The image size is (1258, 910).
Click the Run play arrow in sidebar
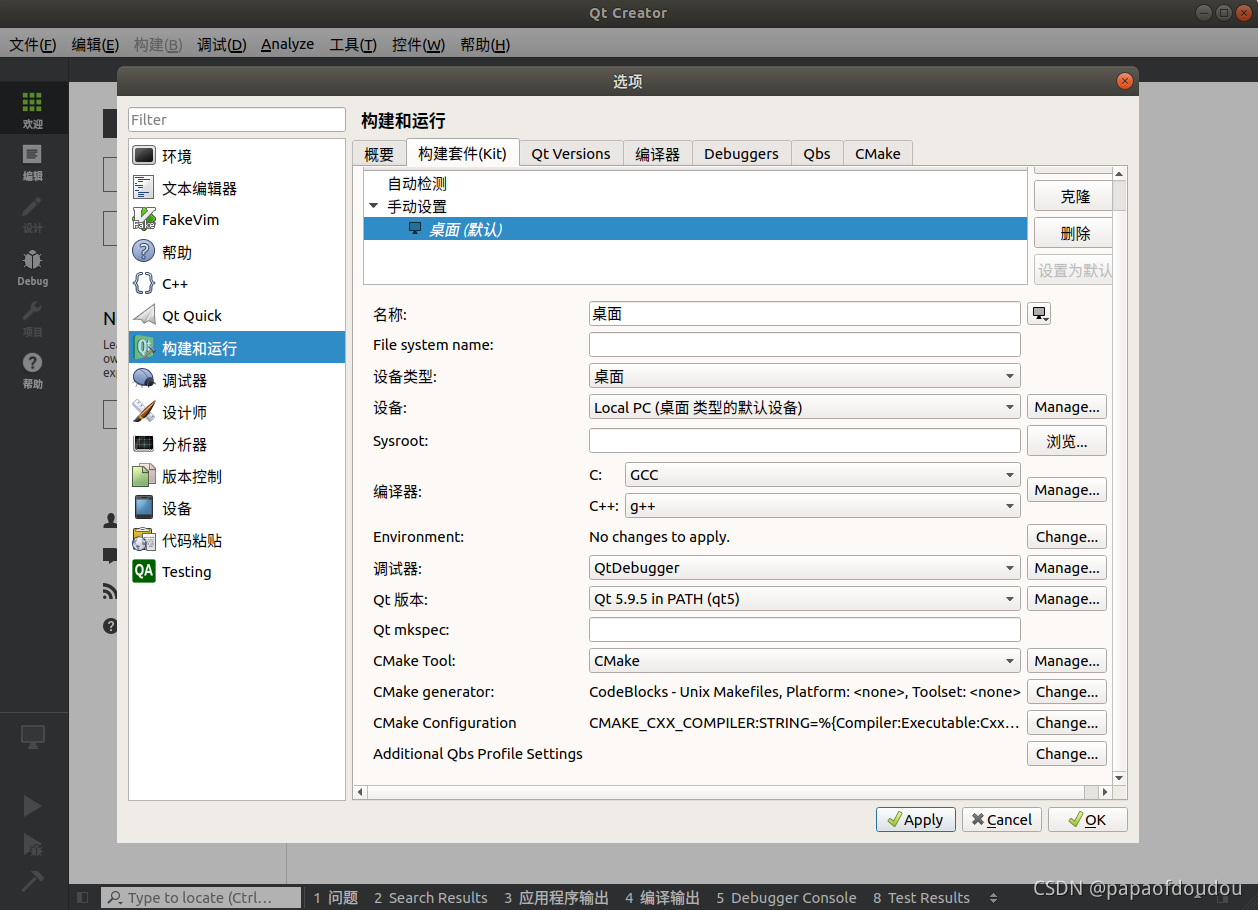click(33, 806)
